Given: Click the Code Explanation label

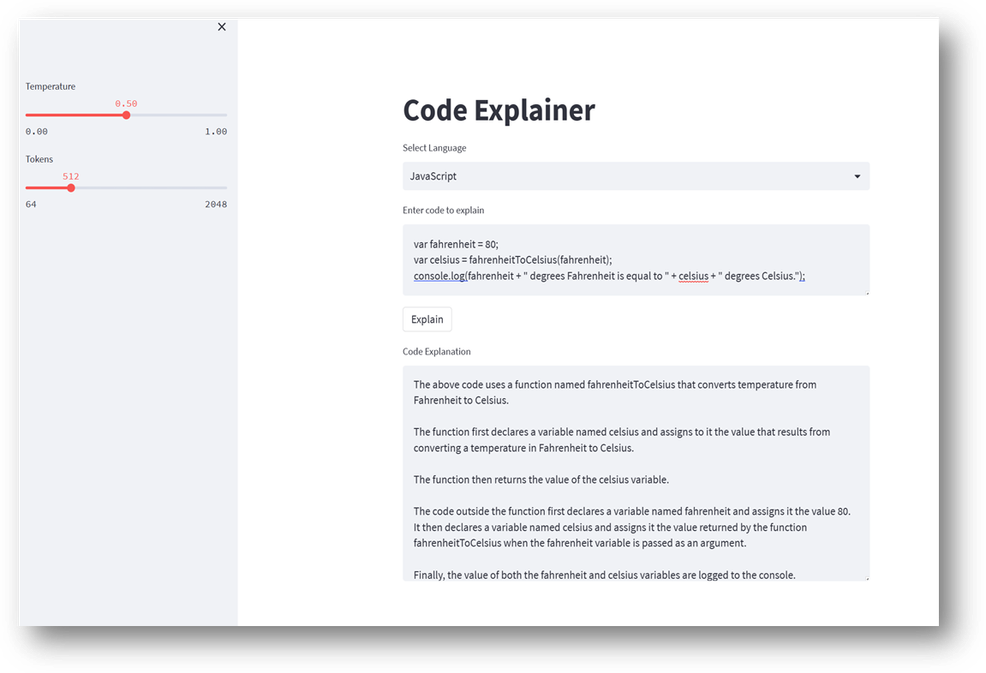Looking at the screenshot, I should pos(436,352).
